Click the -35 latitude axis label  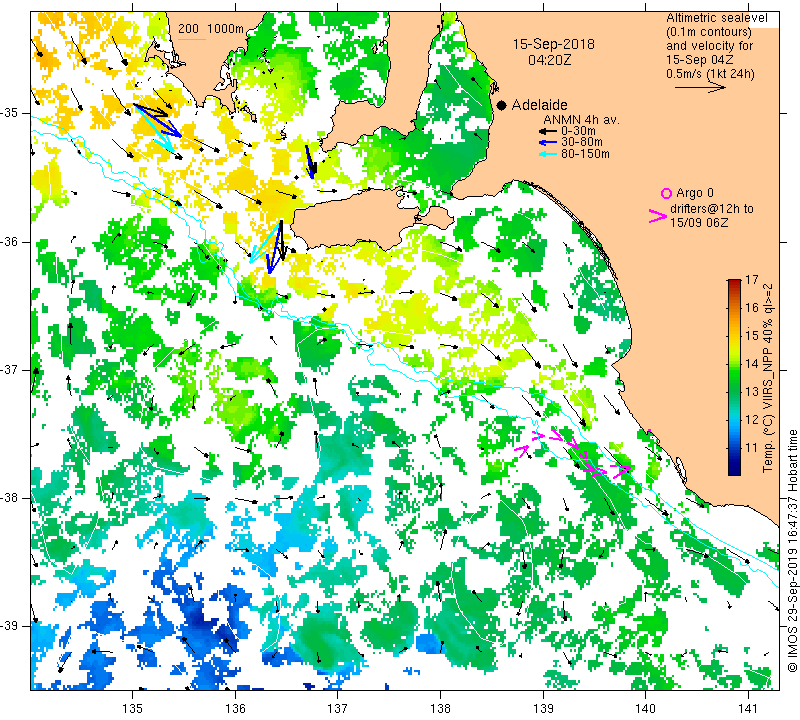tap(9, 113)
